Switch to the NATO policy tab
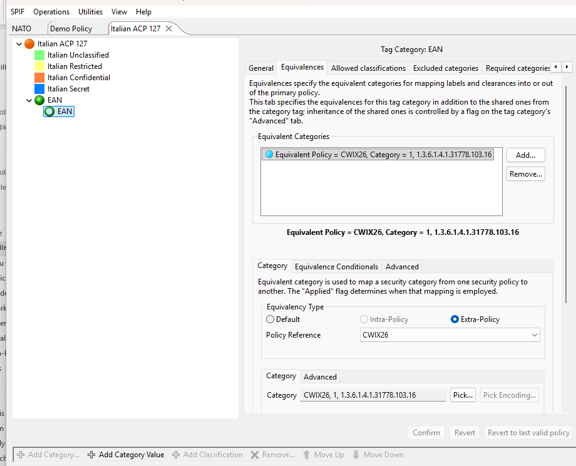The width and height of the screenshot is (576, 466). tap(21, 29)
